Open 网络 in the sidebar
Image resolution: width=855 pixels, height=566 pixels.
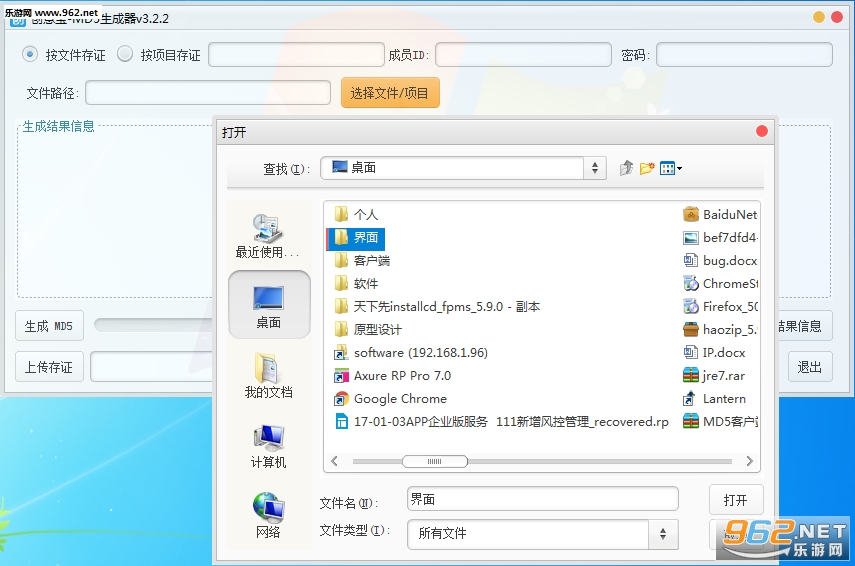[x=268, y=515]
